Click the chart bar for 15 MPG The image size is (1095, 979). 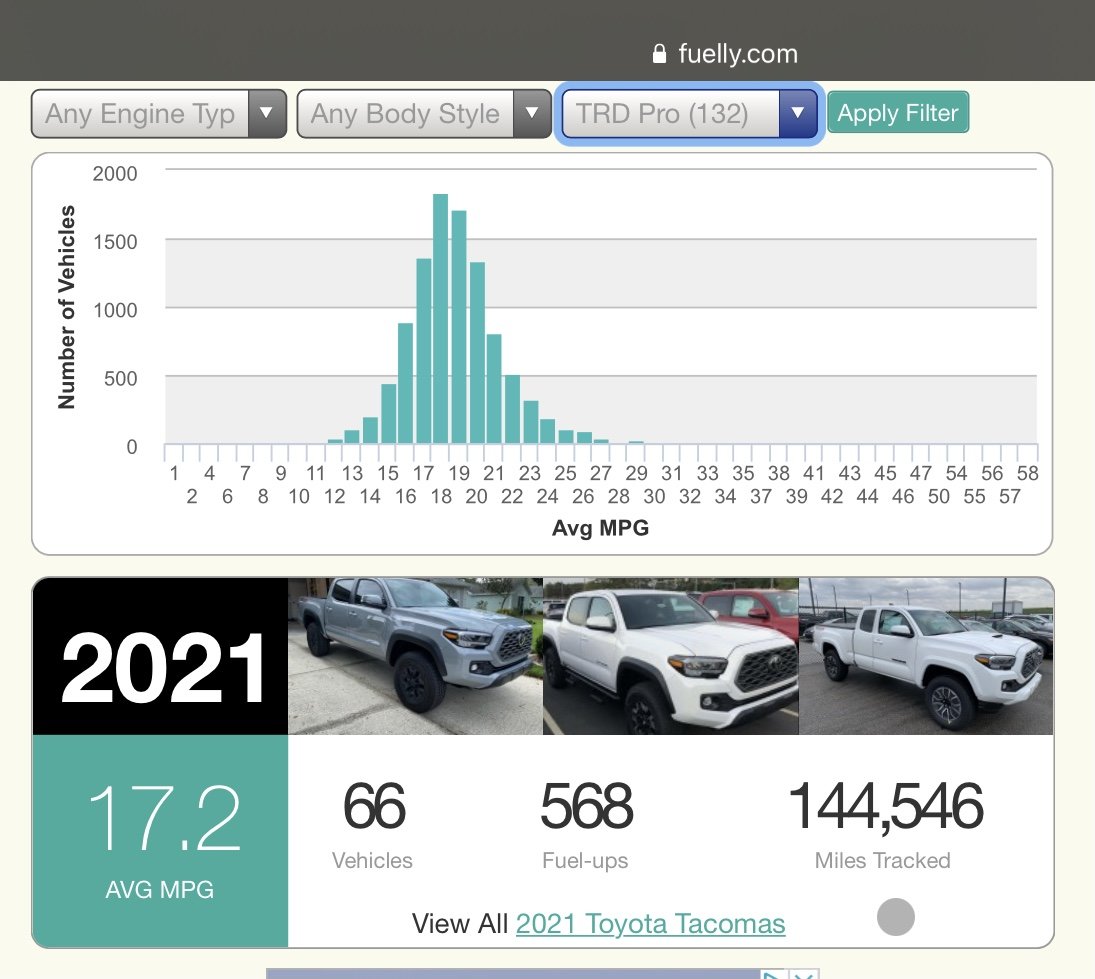pos(388,413)
